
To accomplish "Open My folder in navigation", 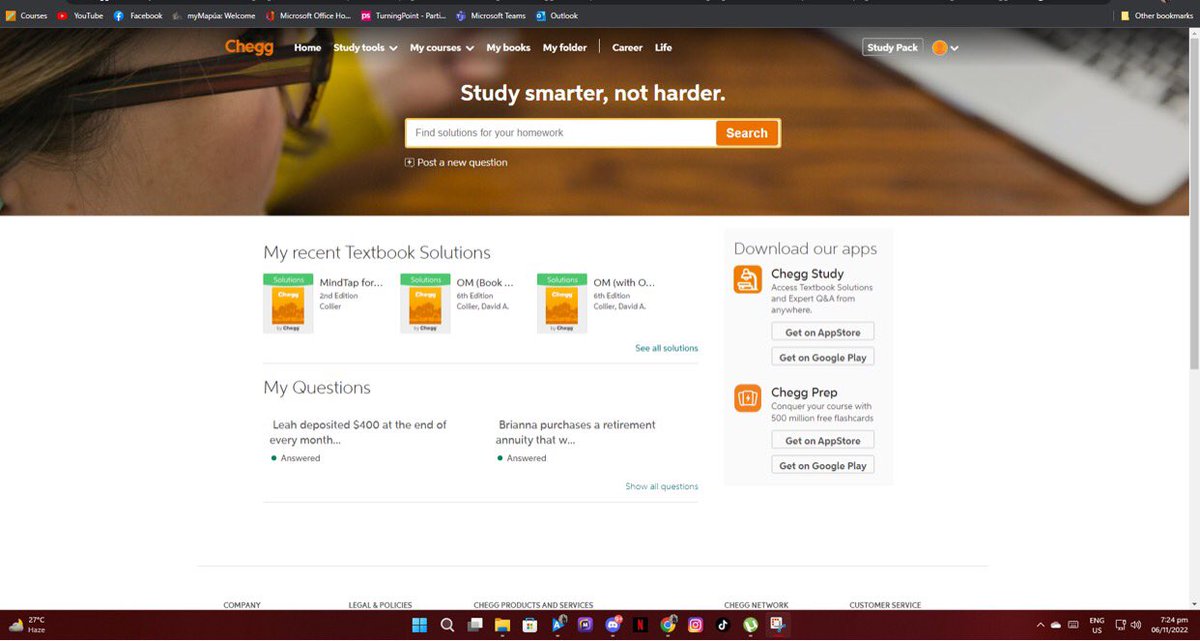I will pos(565,48).
